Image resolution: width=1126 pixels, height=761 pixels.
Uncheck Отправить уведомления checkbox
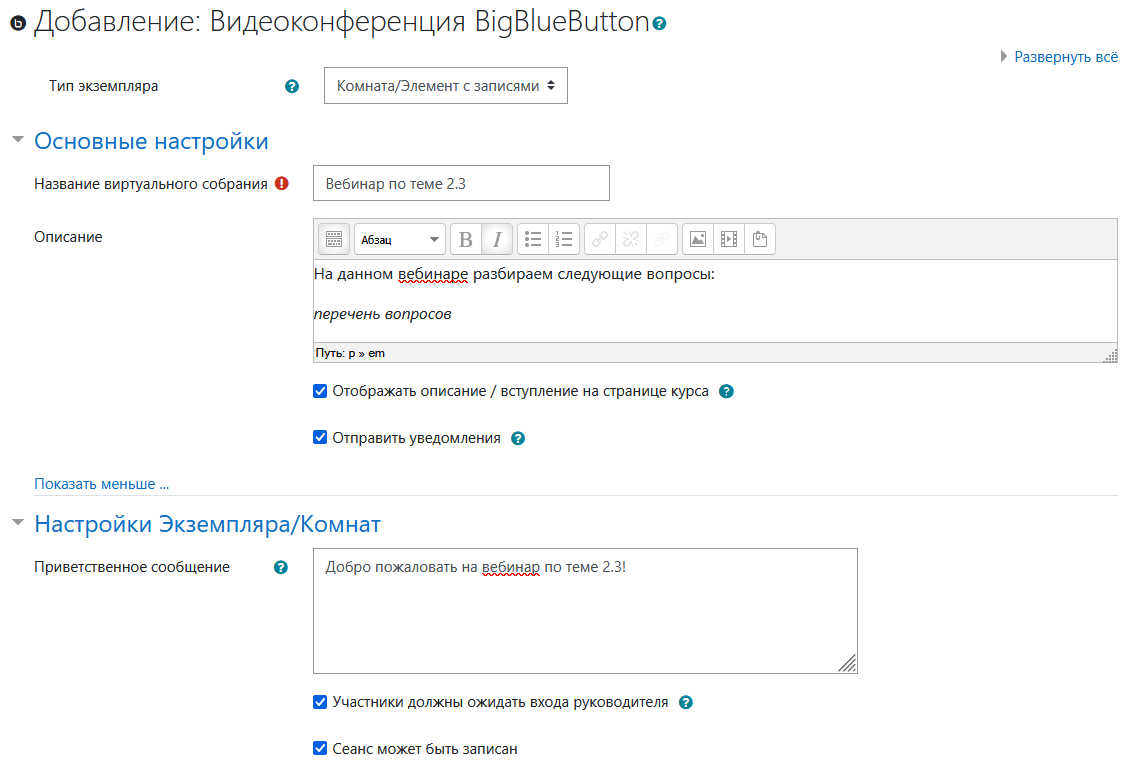(x=320, y=438)
